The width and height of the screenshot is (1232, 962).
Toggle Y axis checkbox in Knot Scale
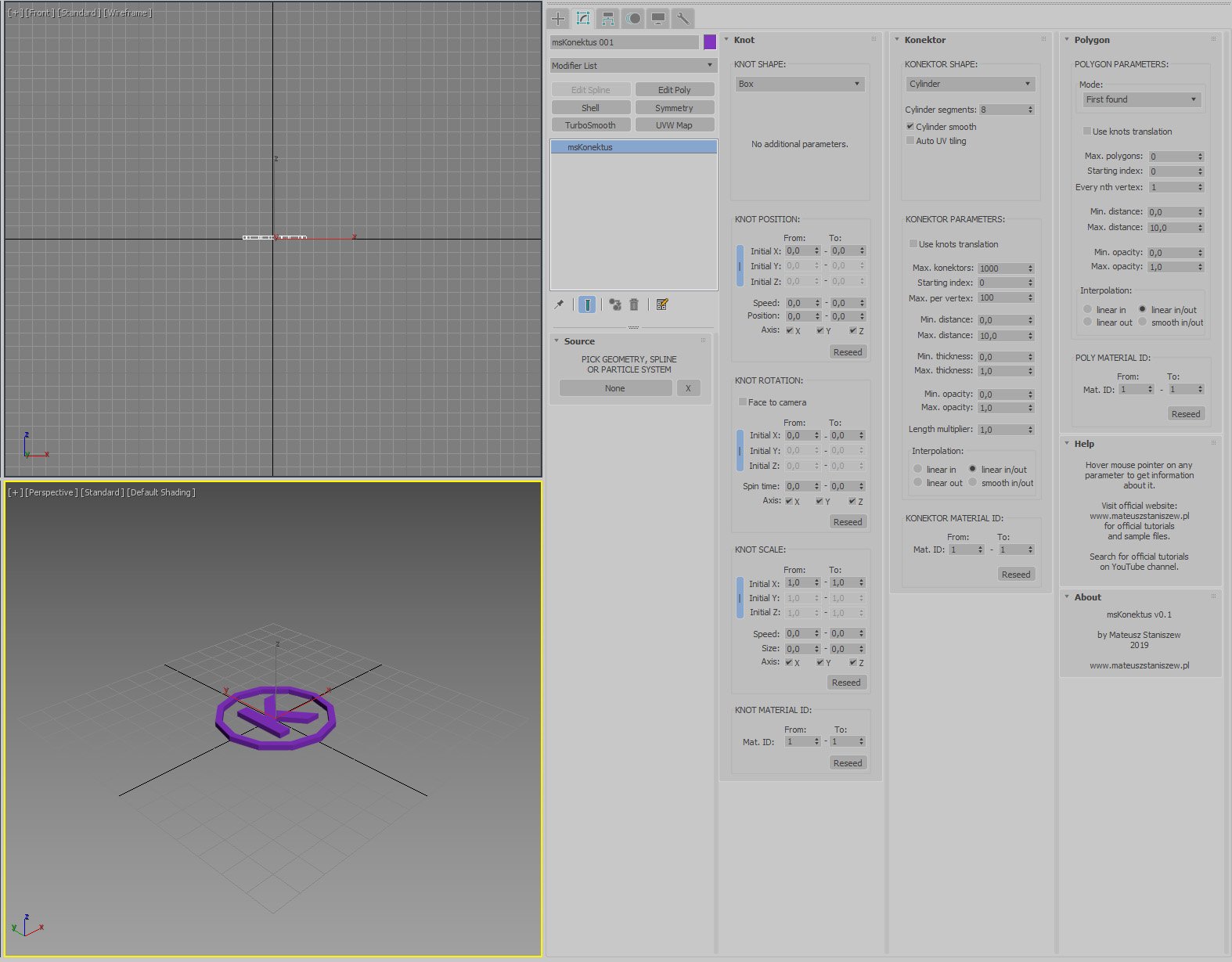(x=820, y=662)
